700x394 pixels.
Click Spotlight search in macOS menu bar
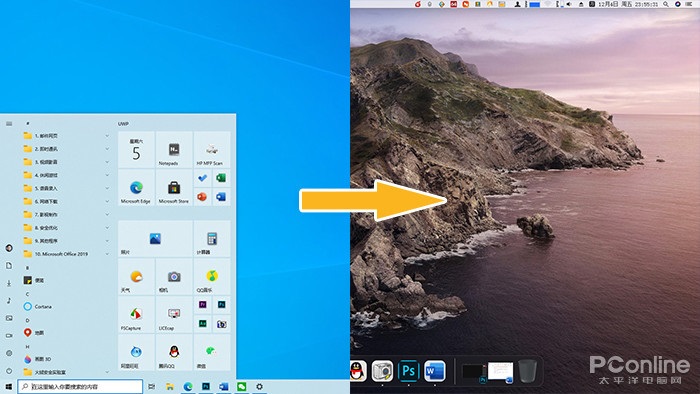666,4
